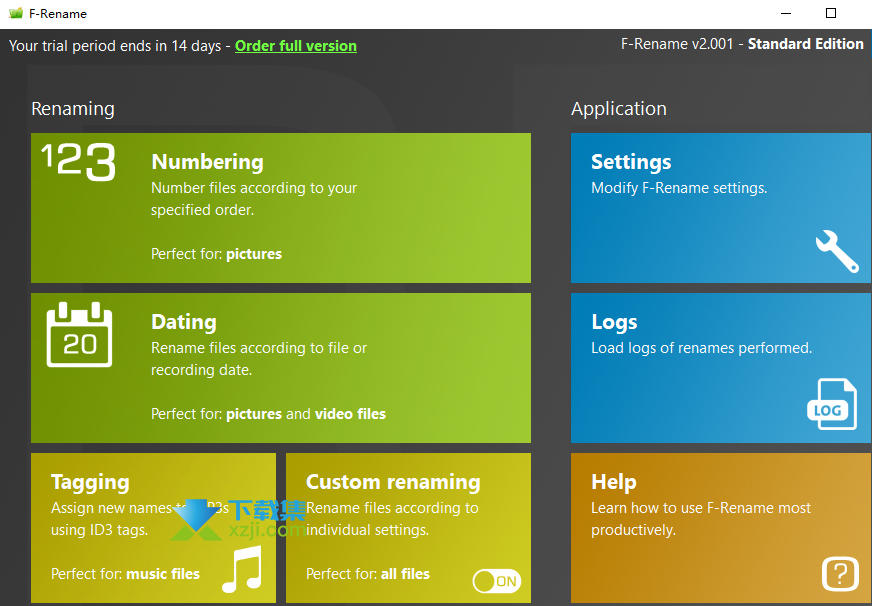Open the Logs tile heading

(x=614, y=322)
